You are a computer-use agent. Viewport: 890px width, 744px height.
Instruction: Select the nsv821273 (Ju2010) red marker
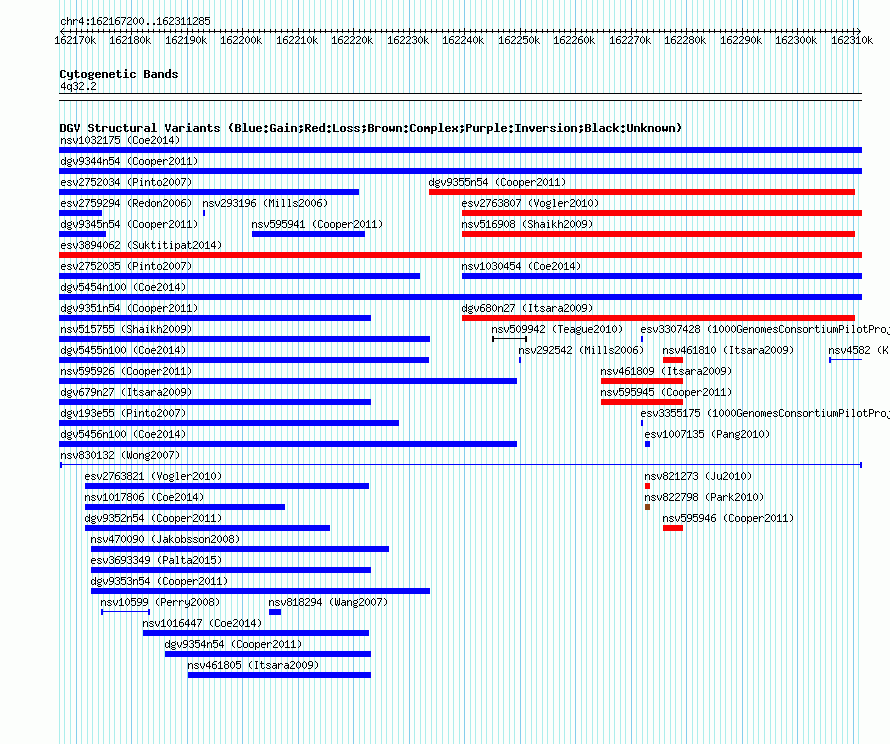(648, 486)
